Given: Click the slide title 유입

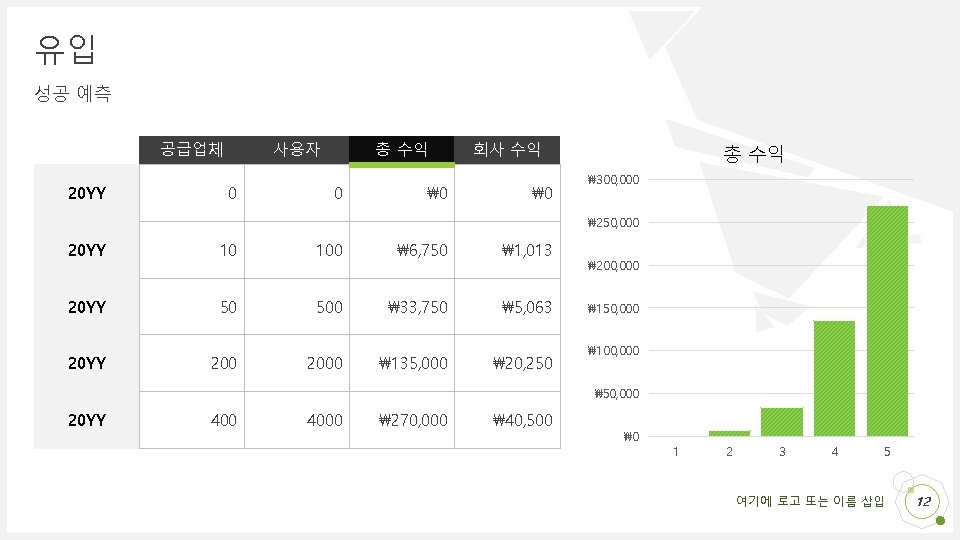Looking at the screenshot, I should coord(66,49).
